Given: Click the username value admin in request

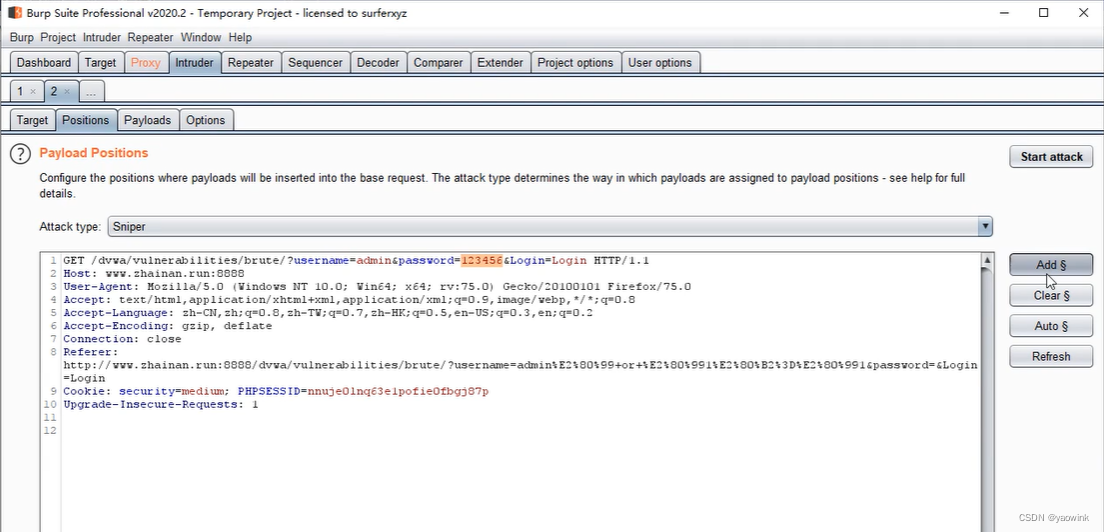Looking at the screenshot, I should tap(374, 260).
